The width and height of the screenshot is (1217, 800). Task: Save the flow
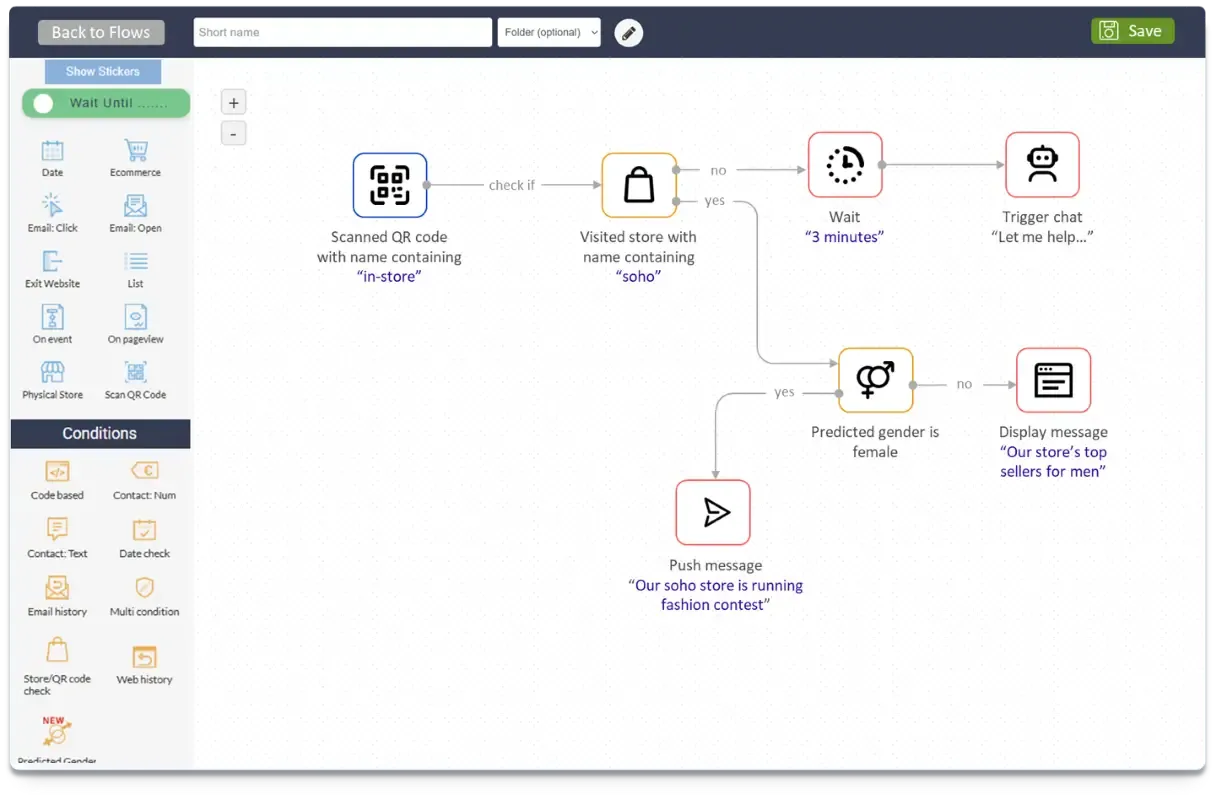coord(1132,31)
